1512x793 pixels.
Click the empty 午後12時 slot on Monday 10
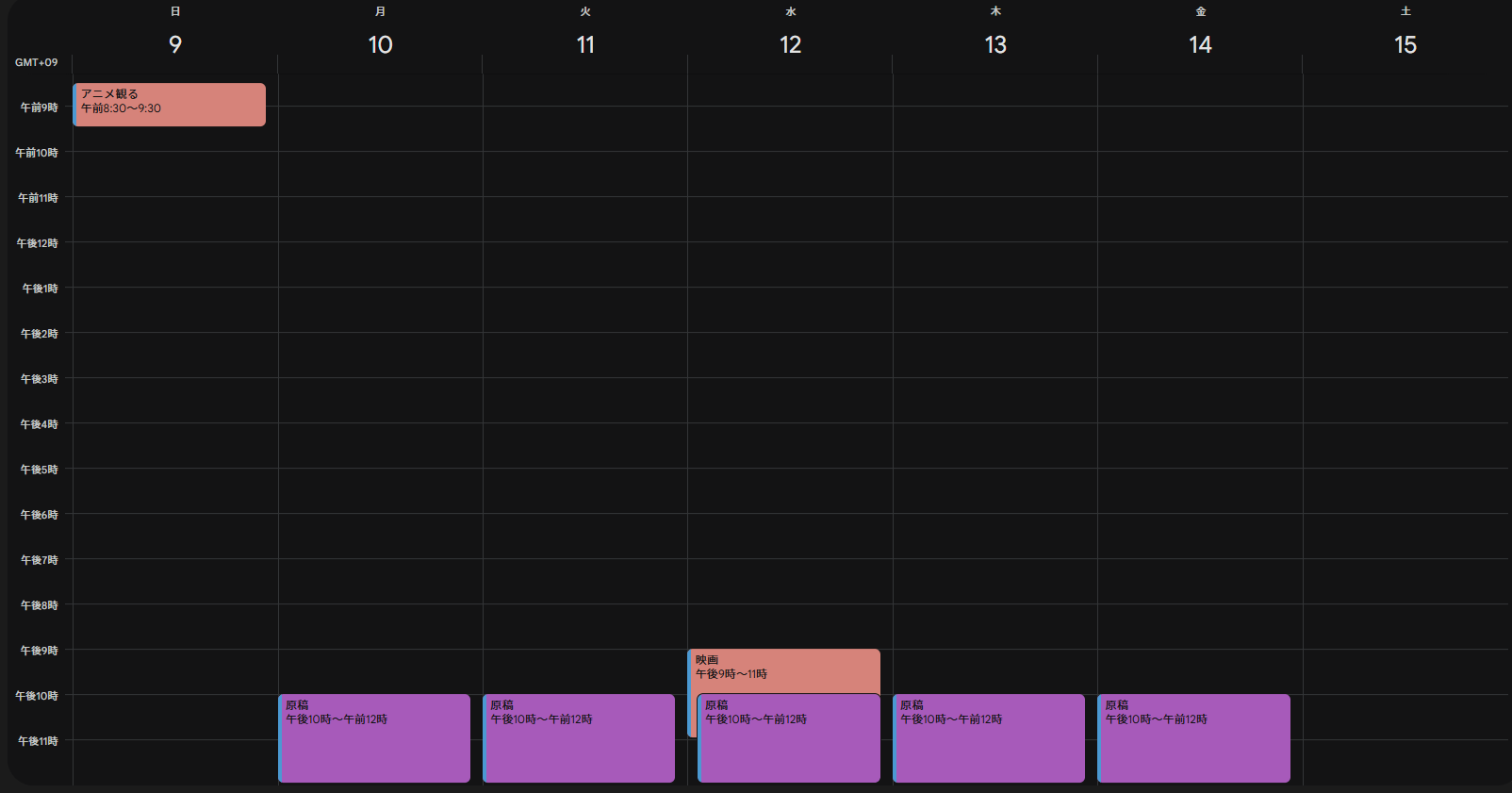(380, 265)
